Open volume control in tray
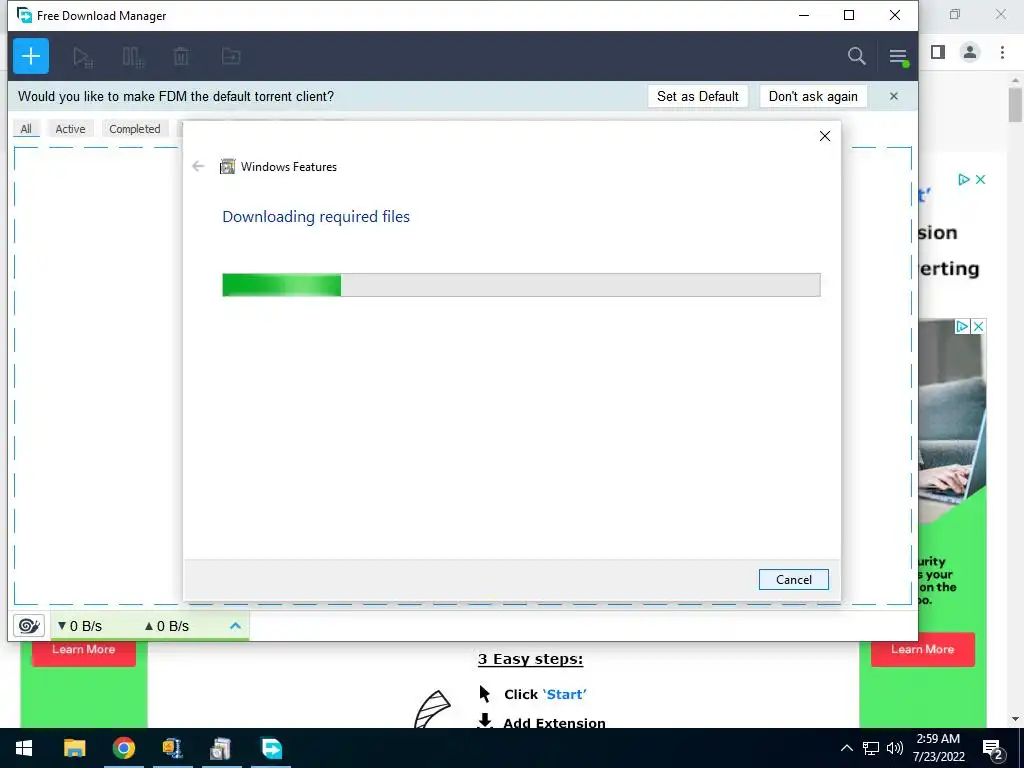Image resolution: width=1024 pixels, height=768 pixels. 895,748
